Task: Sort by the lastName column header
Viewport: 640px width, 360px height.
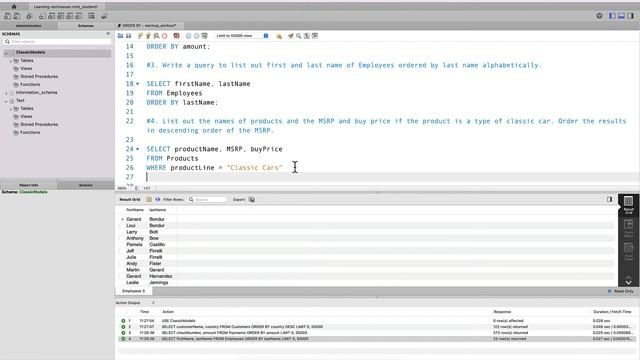Action: 158,210
